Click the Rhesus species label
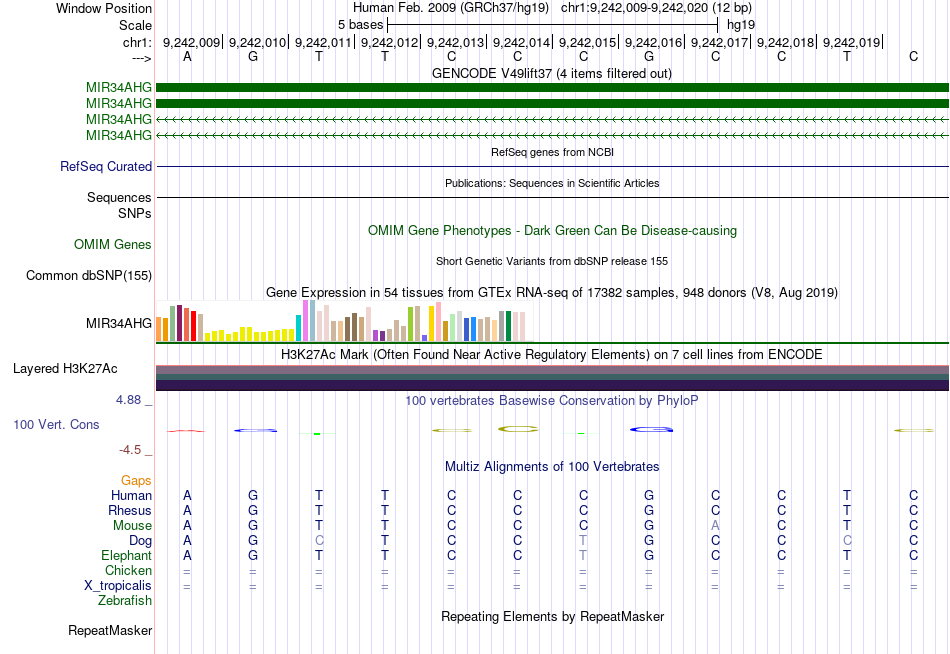 (130, 510)
